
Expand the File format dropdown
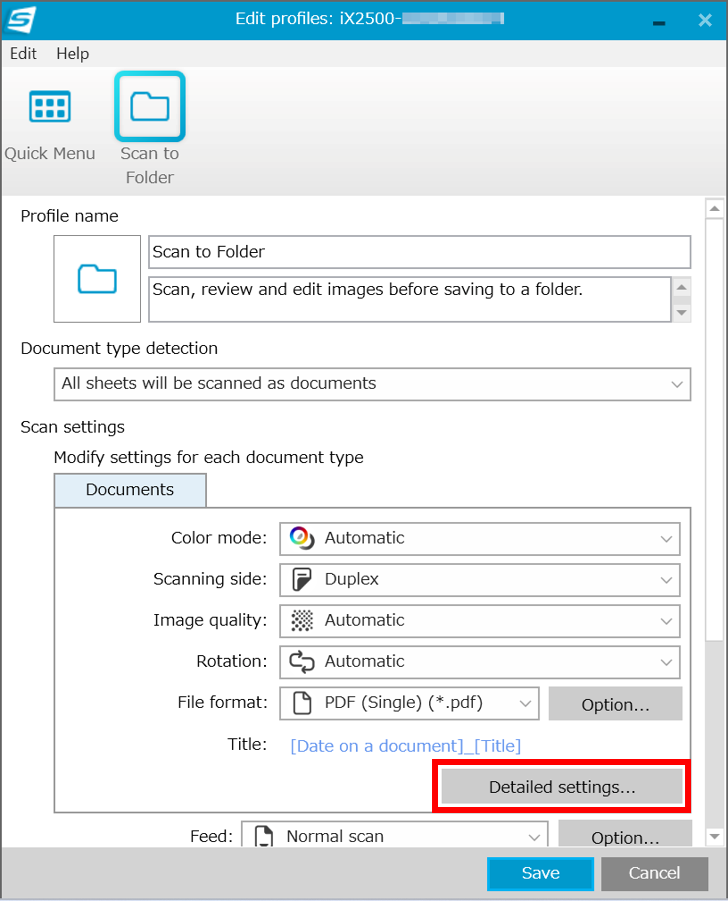(409, 703)
